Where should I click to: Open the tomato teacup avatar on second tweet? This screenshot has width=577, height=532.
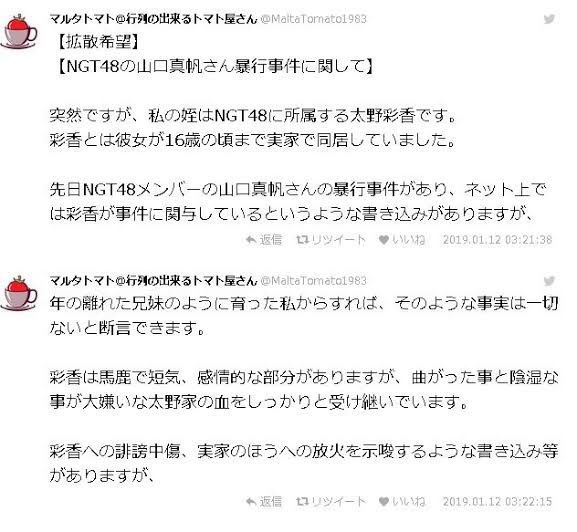19,294
